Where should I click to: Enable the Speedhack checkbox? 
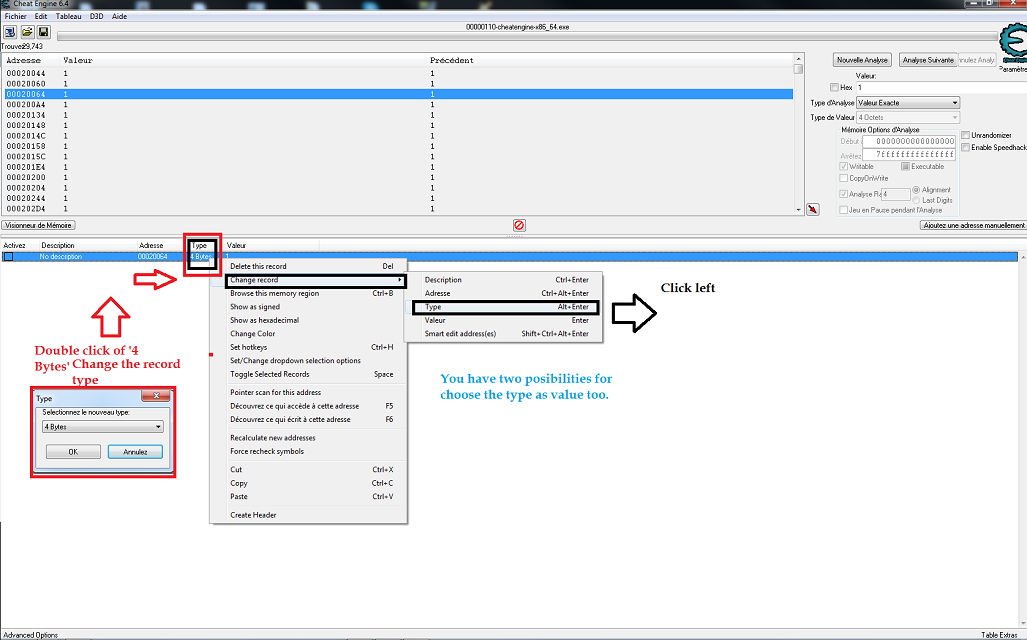click(x=965, y=148)
